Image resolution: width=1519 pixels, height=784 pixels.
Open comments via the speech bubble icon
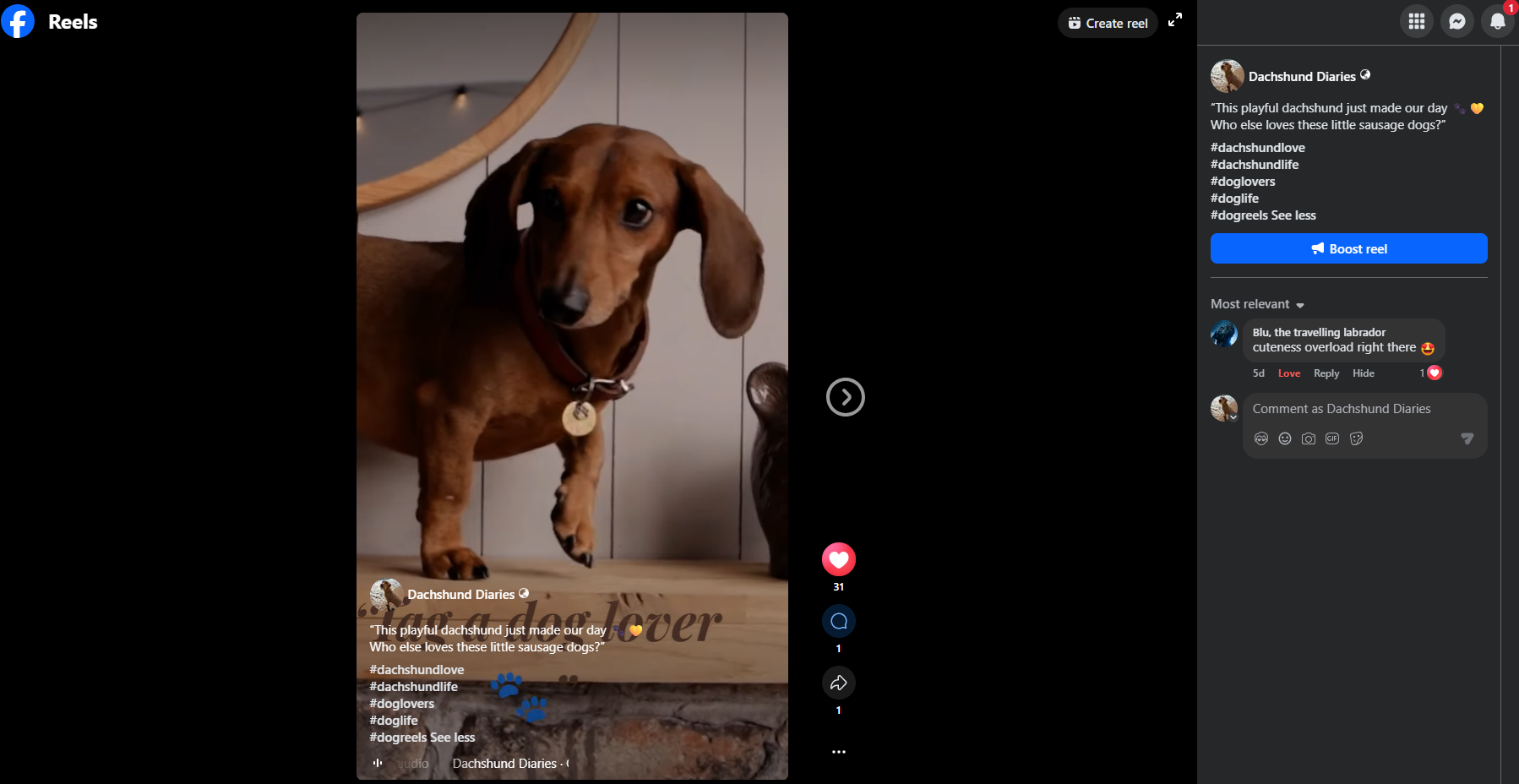point(839,621)
